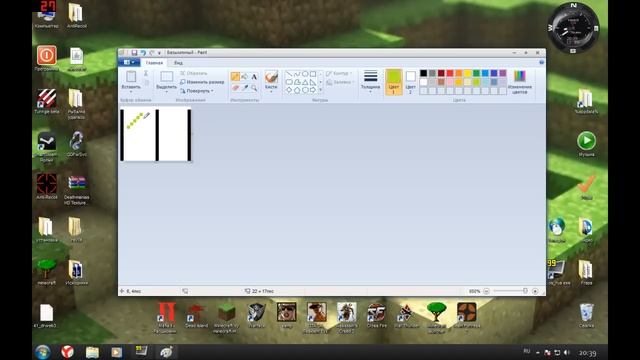The height and width of the screenshot is (360, 640).
Task: Click zoom out minus button in status bar
Action: pos(486,291)
